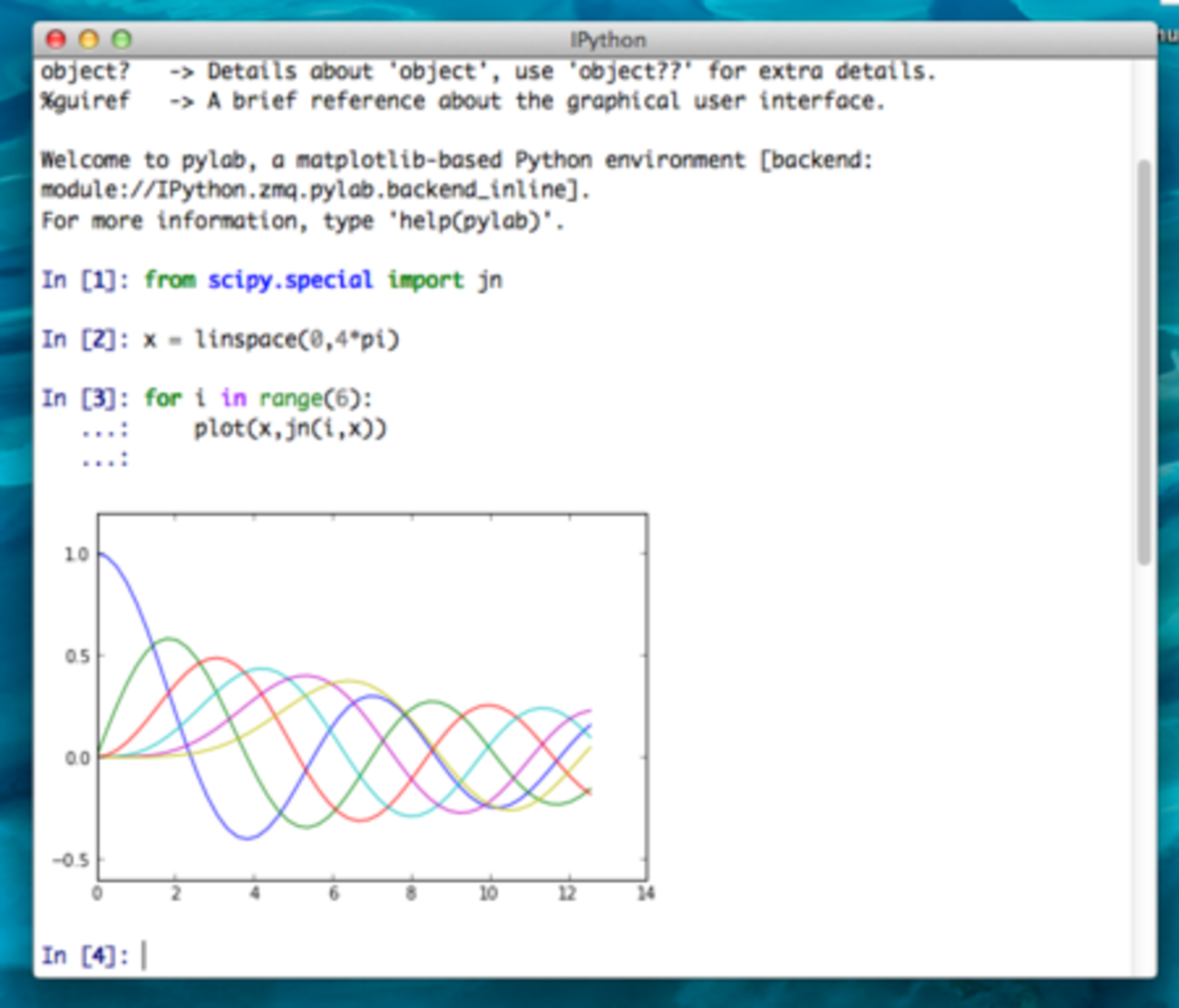Close the IPython window with the red button
Screen dimensions: 1179x1008
(x=55, y=39)
